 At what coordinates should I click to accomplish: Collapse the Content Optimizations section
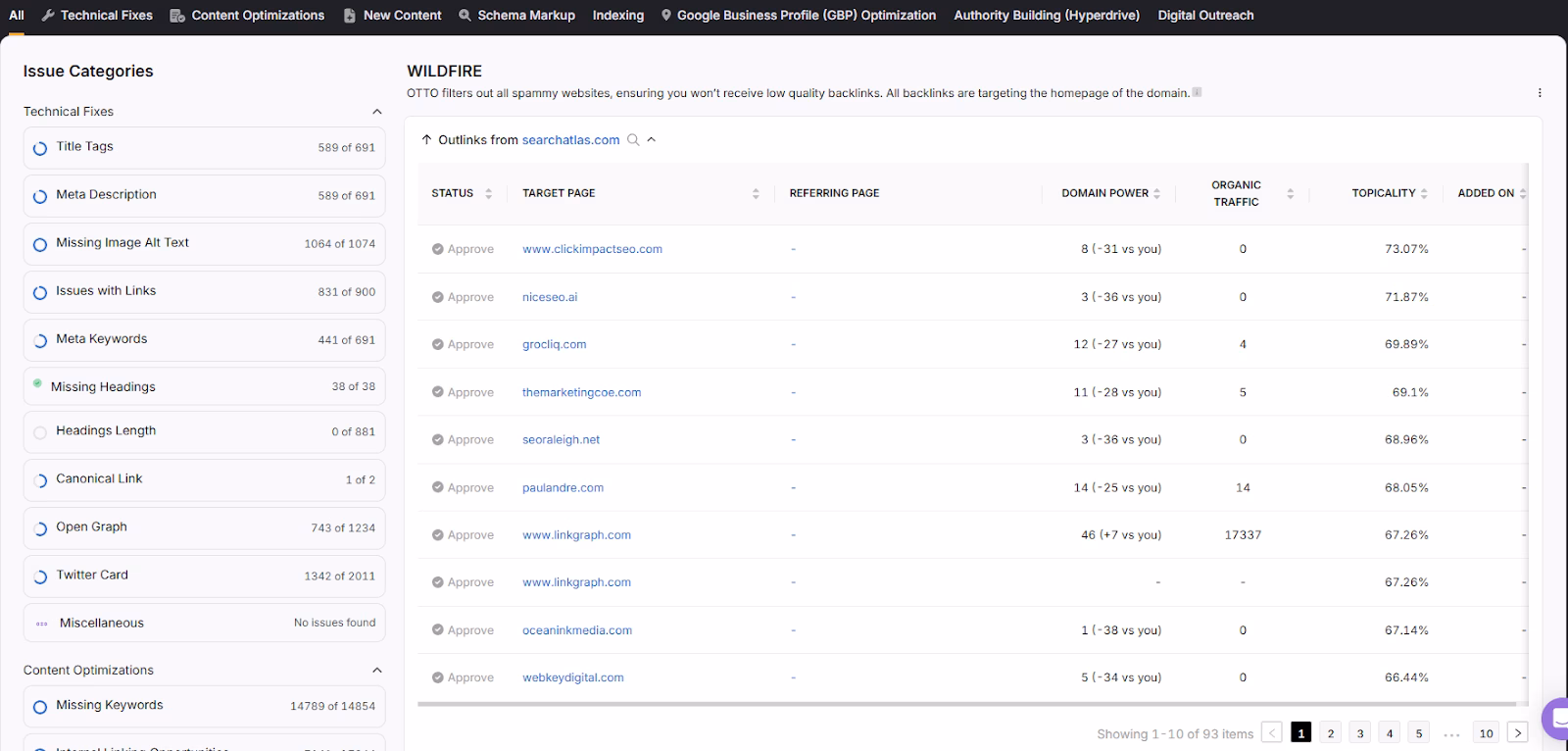tap(377, 671)
